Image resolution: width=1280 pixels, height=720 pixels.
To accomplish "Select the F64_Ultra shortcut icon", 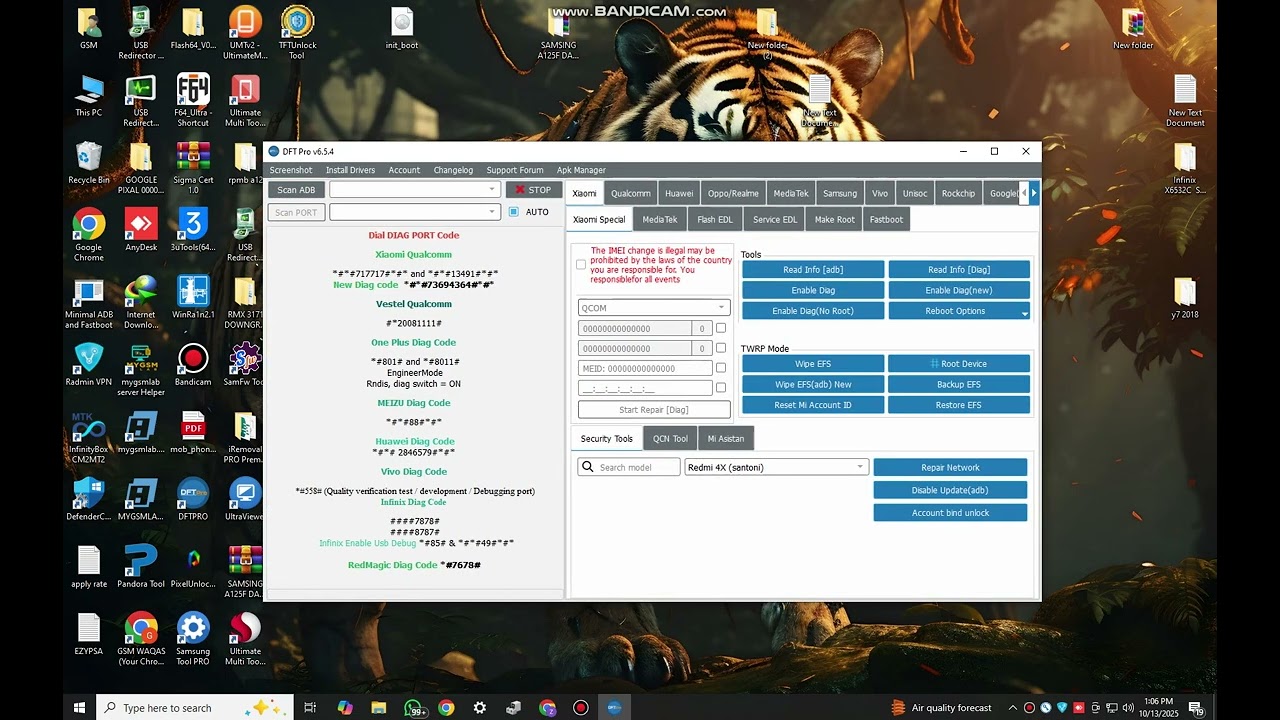I will [193, 89].
